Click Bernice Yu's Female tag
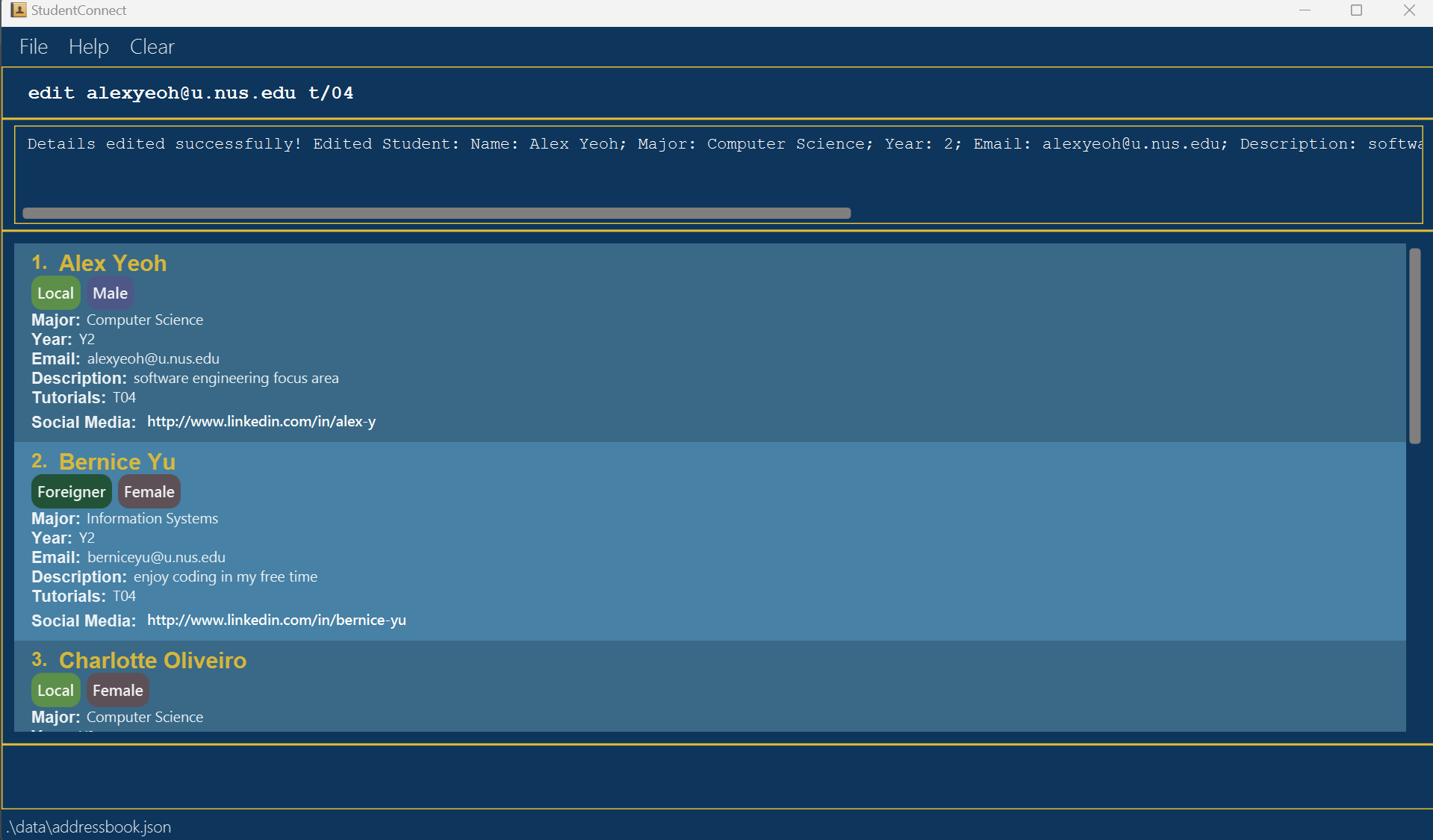Viewport: 1433px width, 840px height. tap(149, 492)
